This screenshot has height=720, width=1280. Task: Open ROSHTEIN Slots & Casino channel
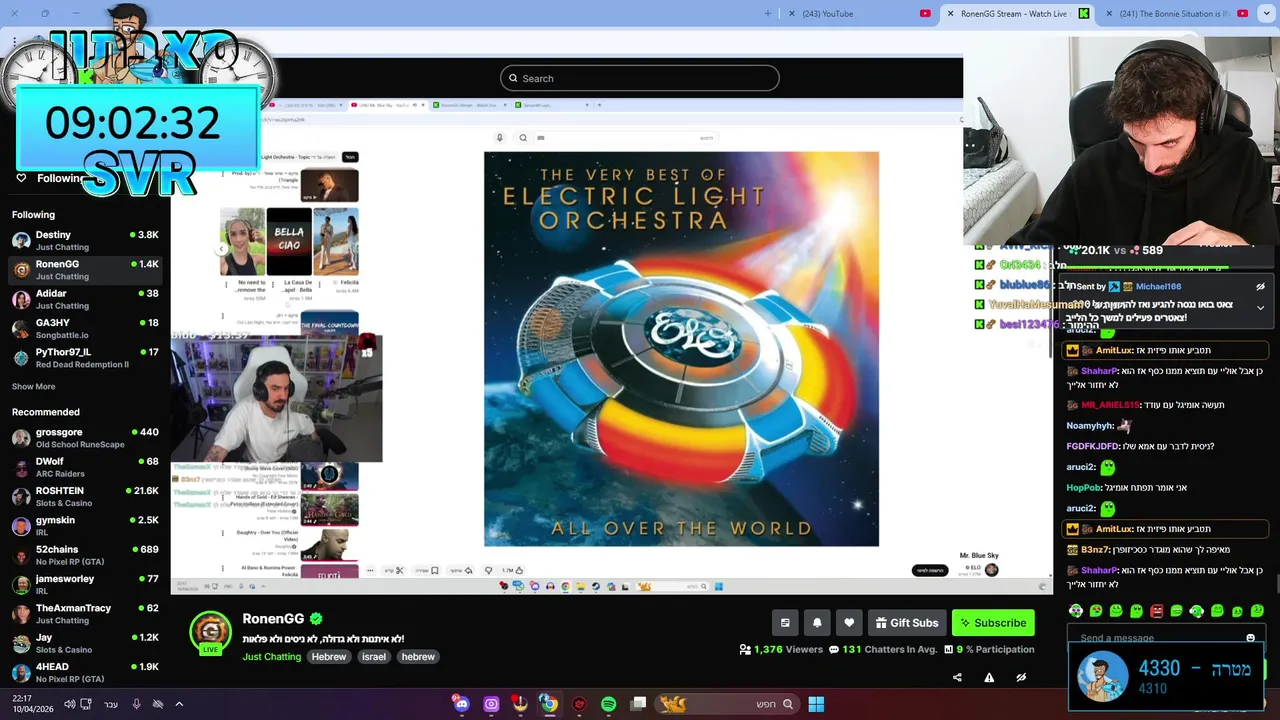(x=85, y=497)
